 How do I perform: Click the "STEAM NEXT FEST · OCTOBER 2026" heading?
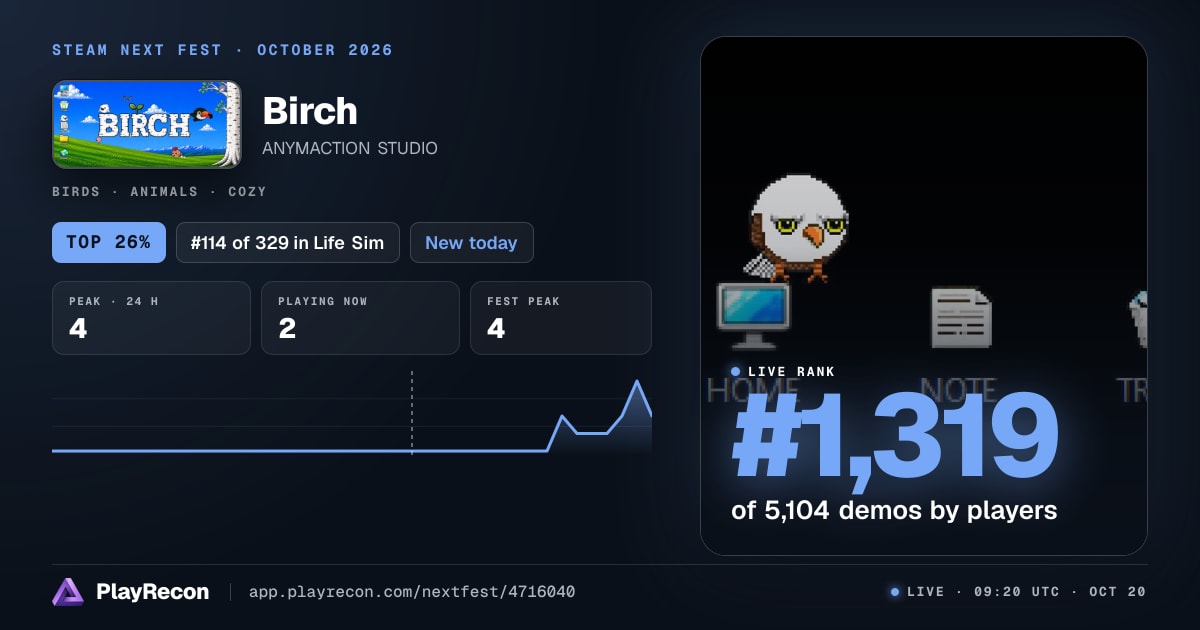point(223,50)
